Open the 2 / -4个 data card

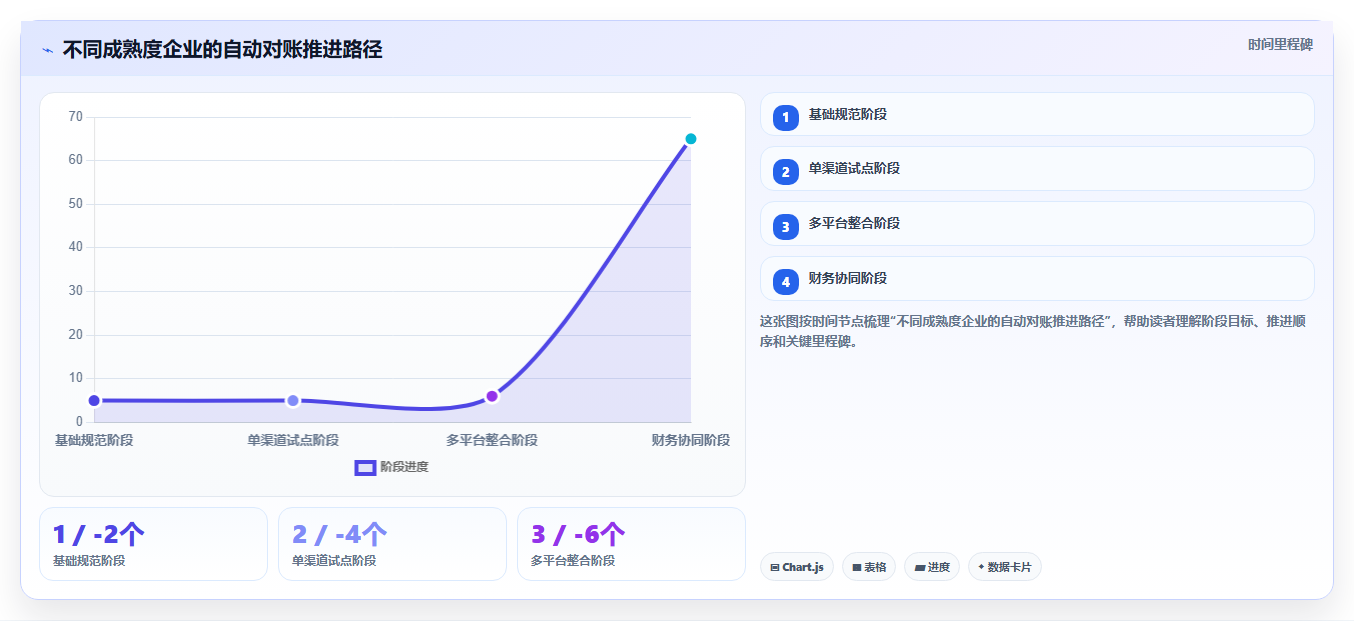(x=392, y=544)
